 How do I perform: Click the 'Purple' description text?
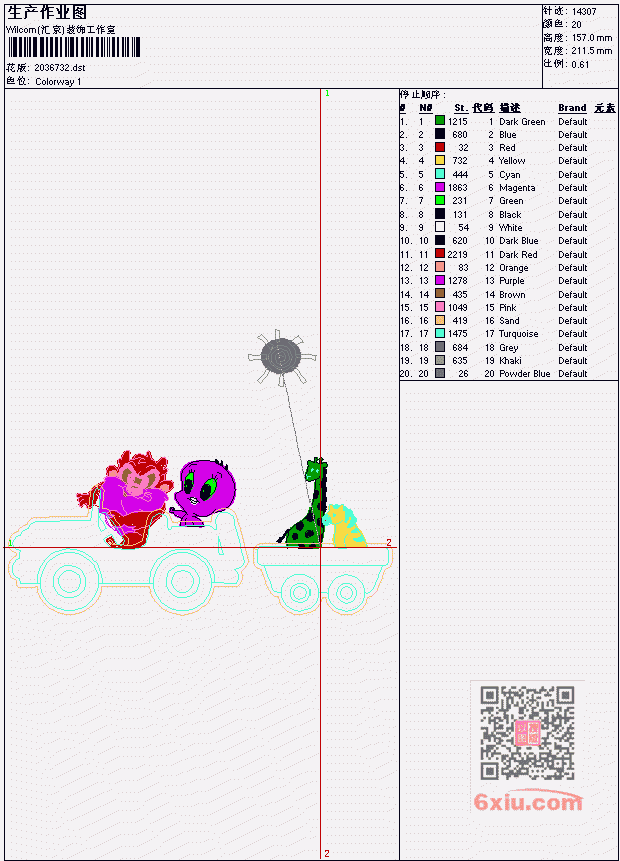pyautogui.click(x=512, y=281)
